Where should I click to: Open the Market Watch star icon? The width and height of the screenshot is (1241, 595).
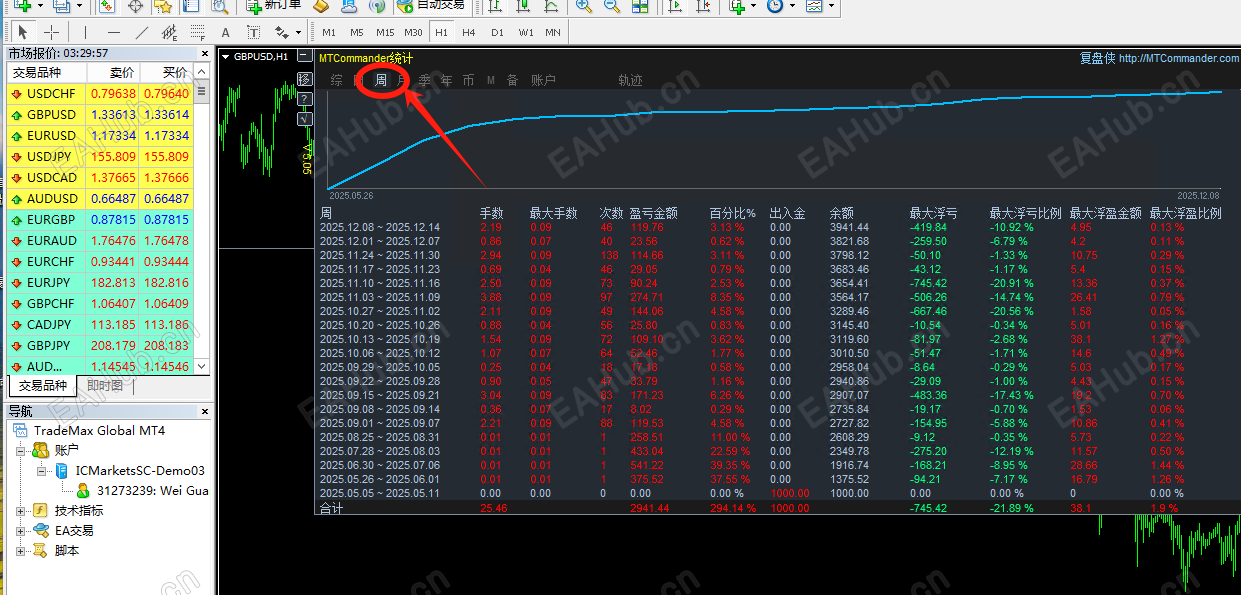pyautogui.click(x=163, y=6)
